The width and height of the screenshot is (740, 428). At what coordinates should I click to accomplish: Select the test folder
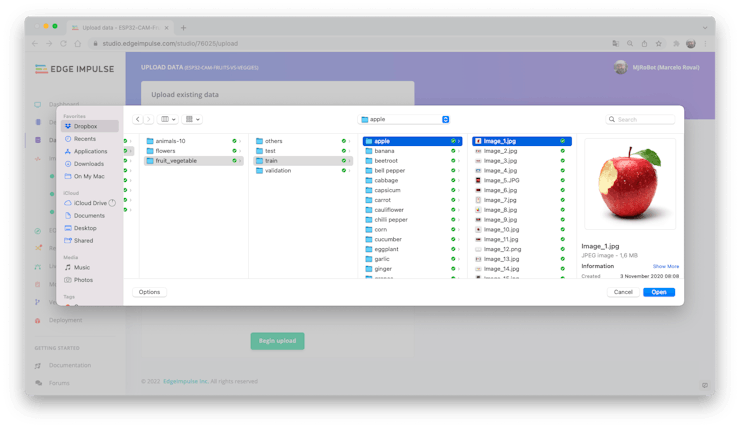[303, 151]
